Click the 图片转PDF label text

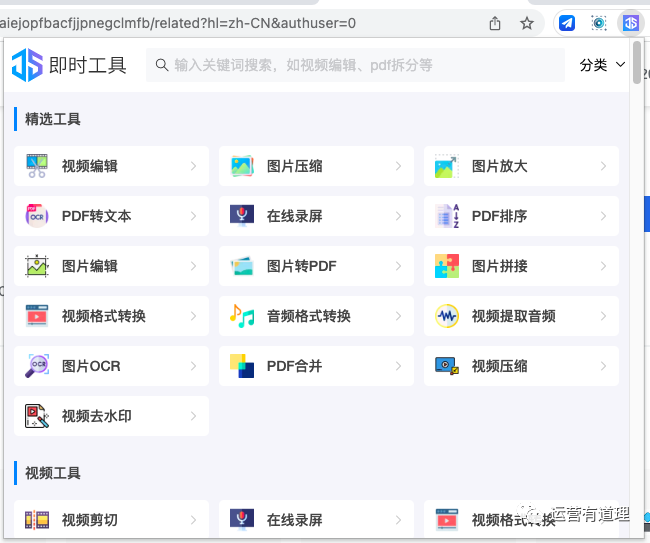[x=301, y=266]
